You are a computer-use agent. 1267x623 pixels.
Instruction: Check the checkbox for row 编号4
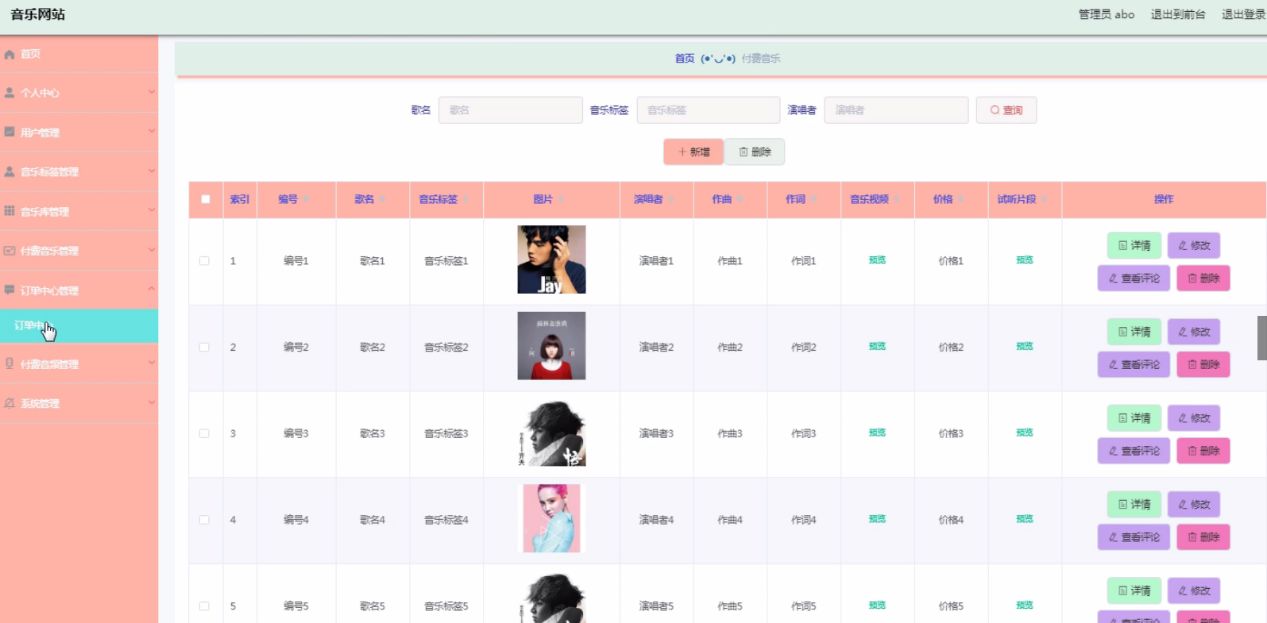(204, 520)
